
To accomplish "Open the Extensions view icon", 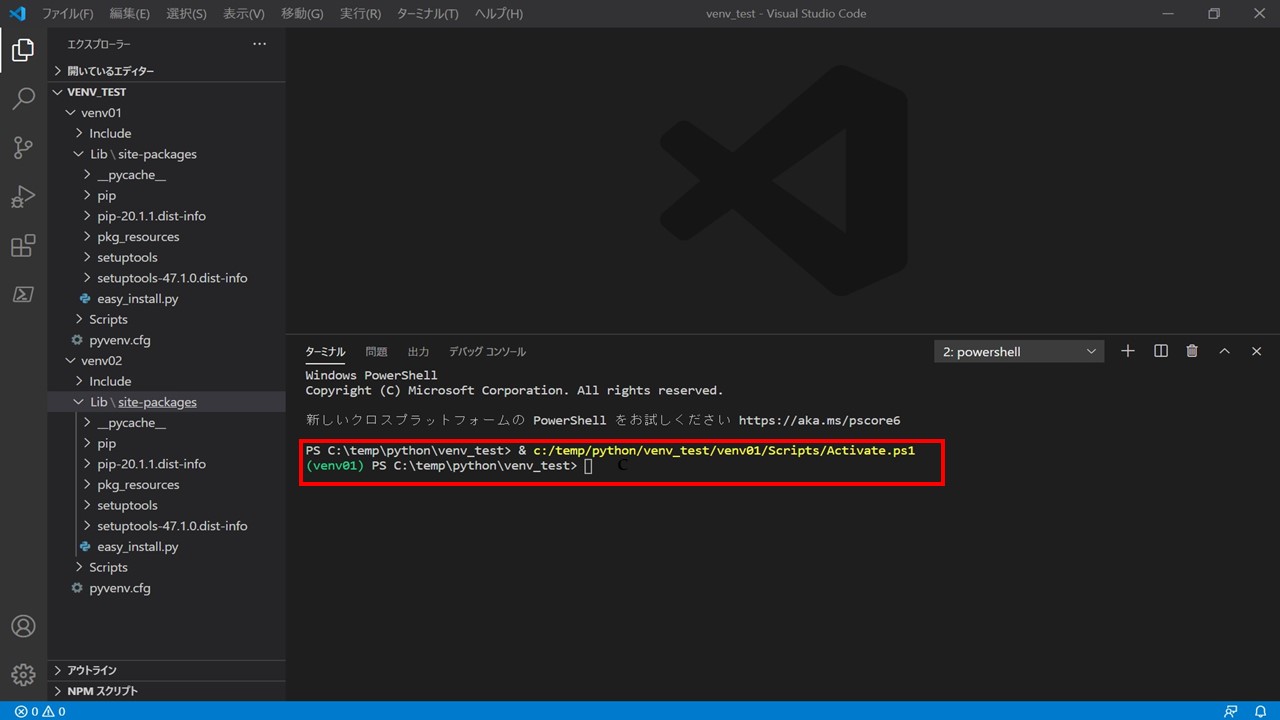I will click(x=22, y=245).
